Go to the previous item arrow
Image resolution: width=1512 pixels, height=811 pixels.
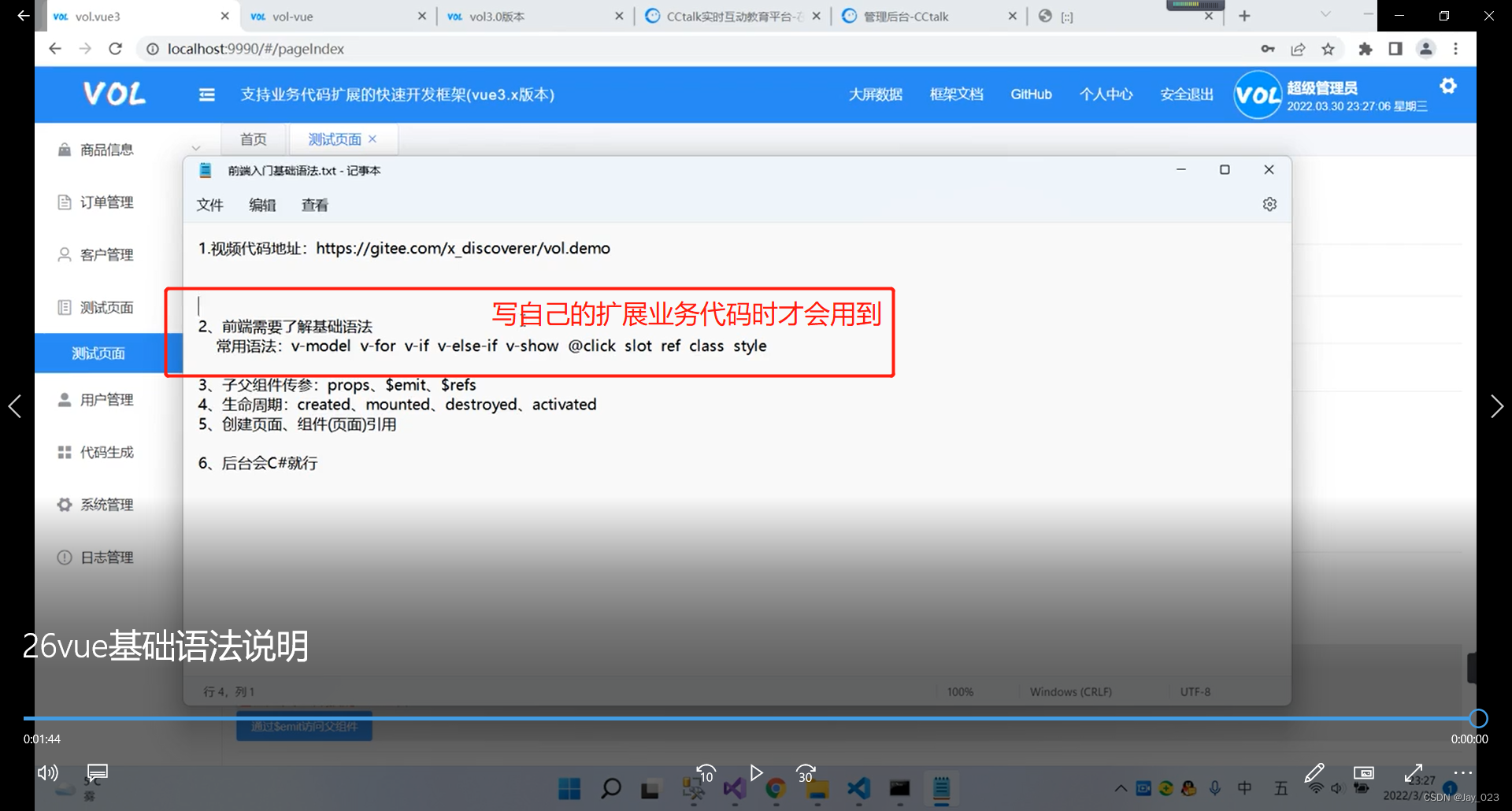[14, 406]
